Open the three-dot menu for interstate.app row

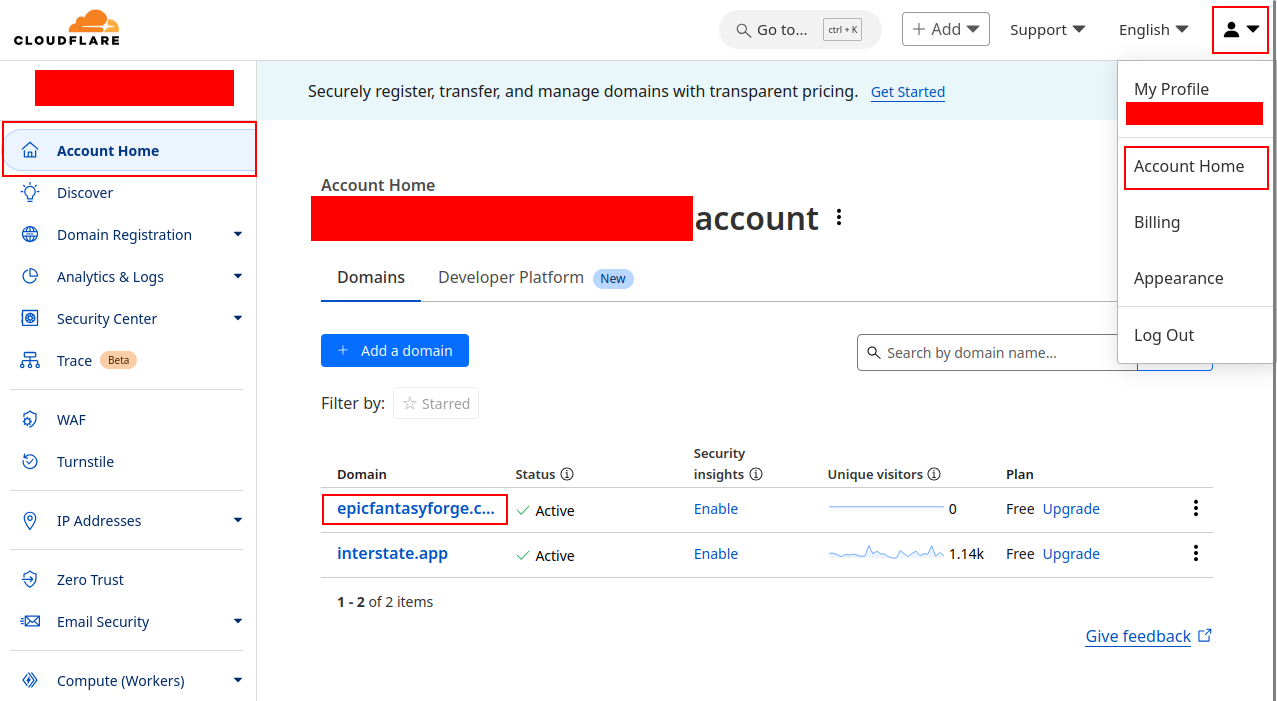pyautogui.click(x=1195, y=553)
